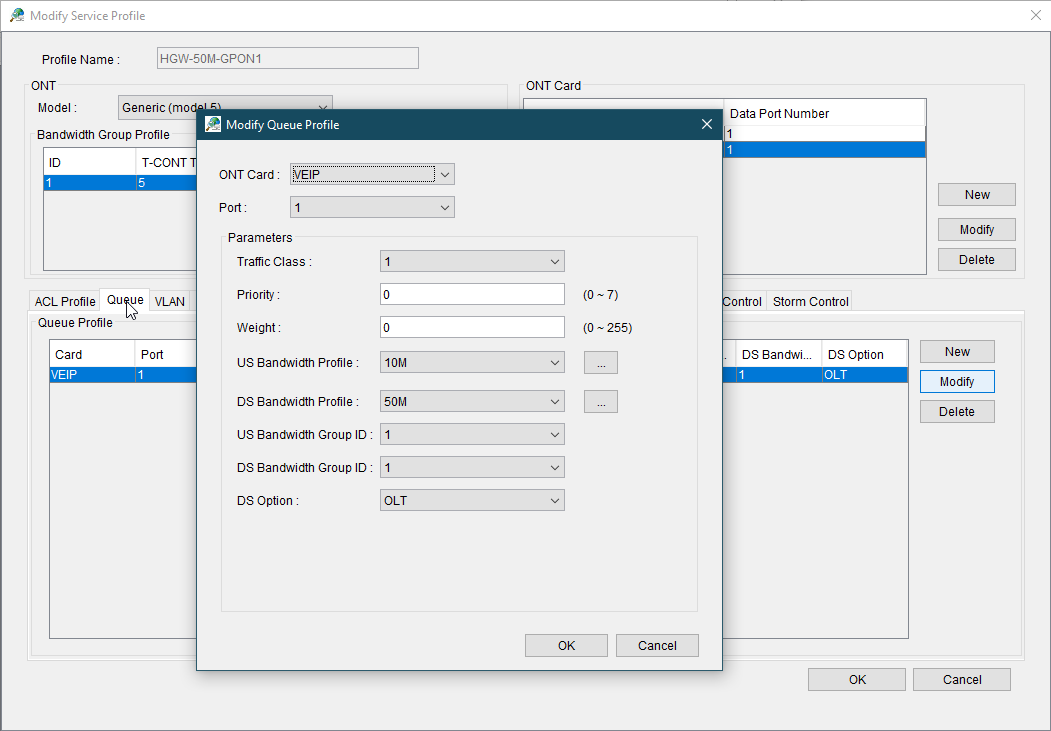
Task: Expand the DS Option dropdown
Action: [x=472, y=501]
